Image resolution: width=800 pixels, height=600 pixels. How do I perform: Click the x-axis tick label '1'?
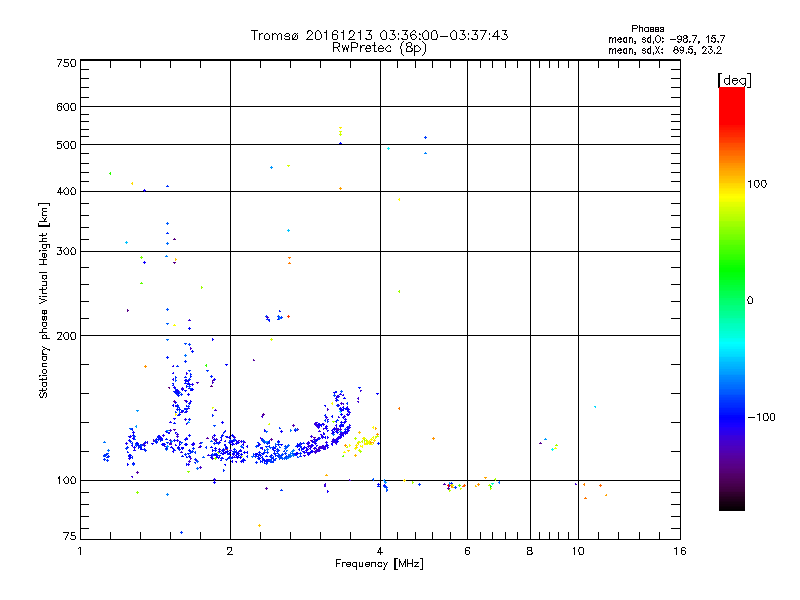coord(80,551)
